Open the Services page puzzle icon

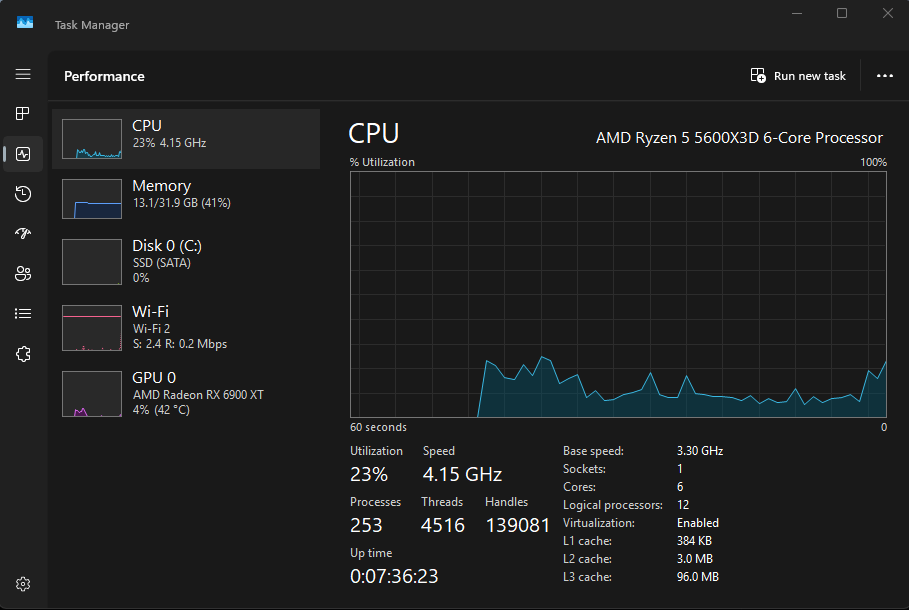pyautogui.click(x=23, y=354)
